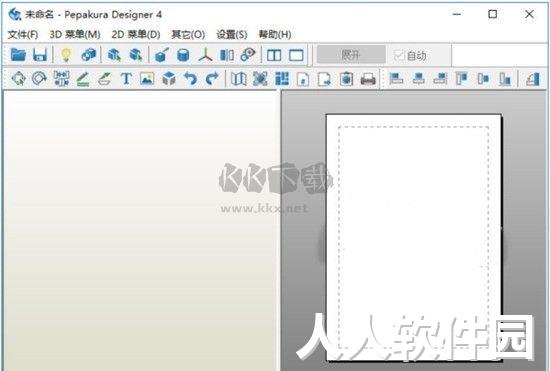Click the save floppy disk icon
The image size is (550, 371).
[x=40, y=55]
